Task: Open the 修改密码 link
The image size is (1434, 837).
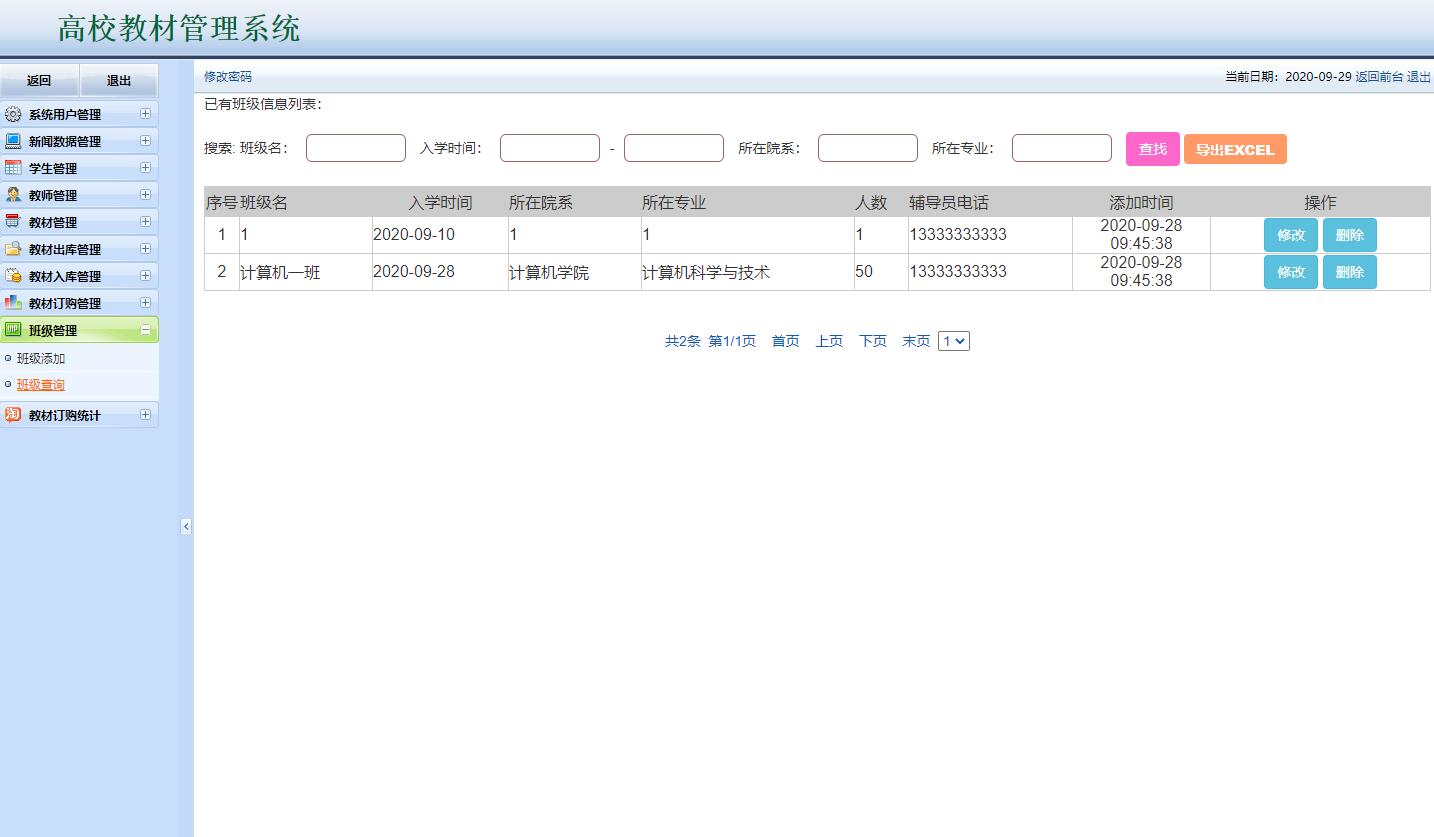Action: click(227, 76)
